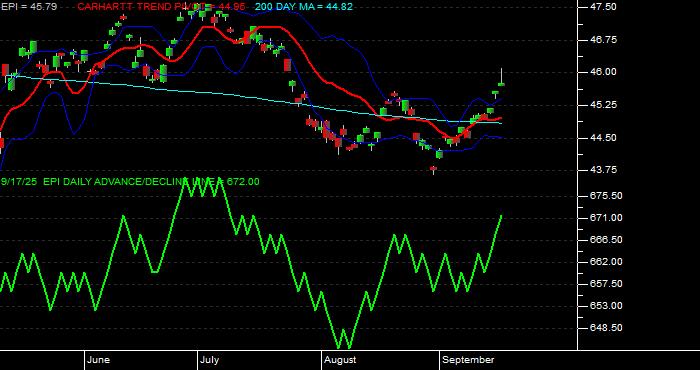
Task: Click the 675.50 indicator axis value
Action: click(605, 196)
